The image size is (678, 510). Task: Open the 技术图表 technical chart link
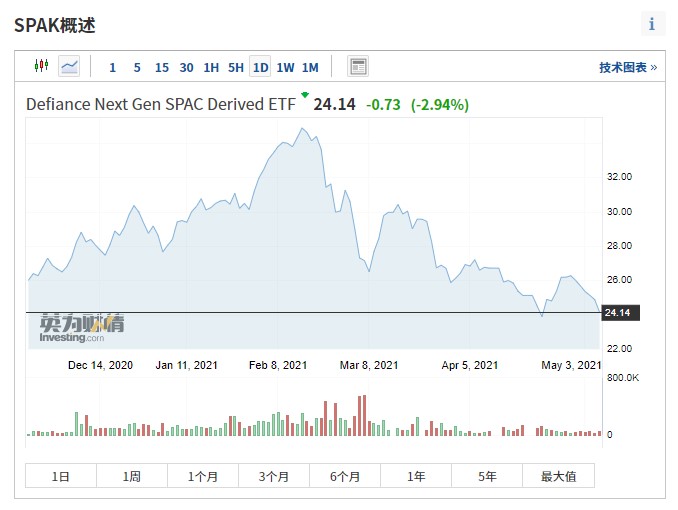coord(628,67)
